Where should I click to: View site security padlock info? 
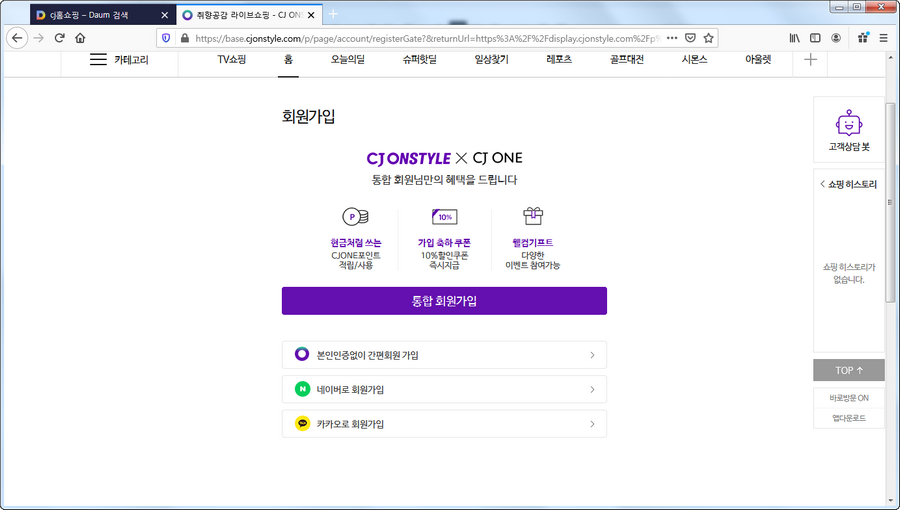184,38
